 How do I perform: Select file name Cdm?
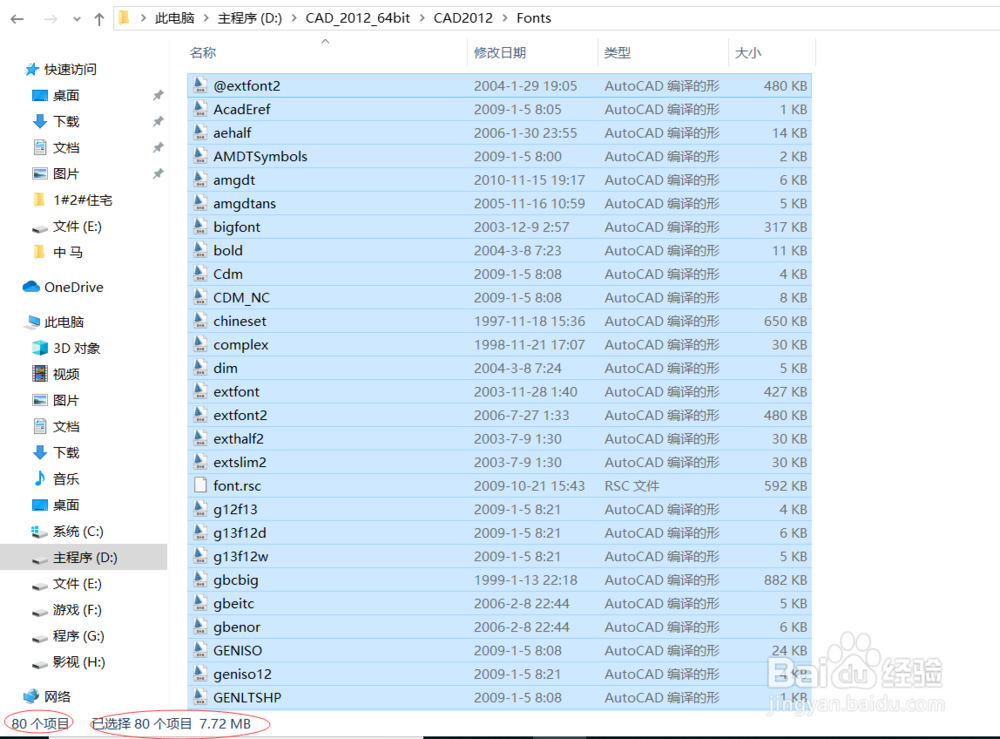tap(228, 274)
